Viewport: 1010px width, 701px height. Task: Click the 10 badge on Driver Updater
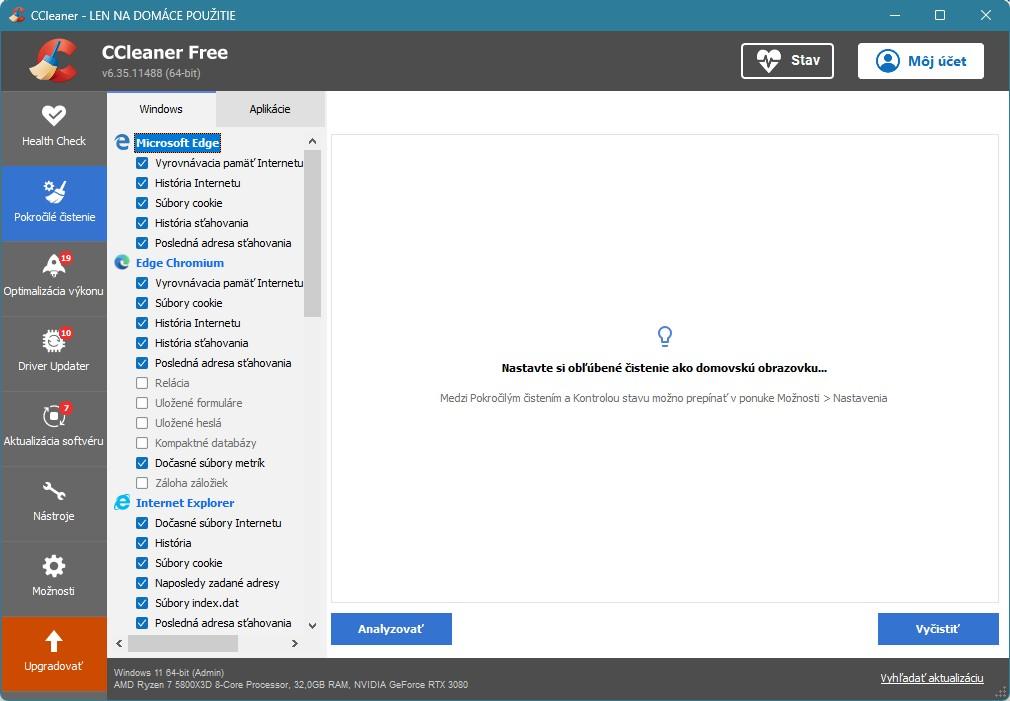point(66,333)
